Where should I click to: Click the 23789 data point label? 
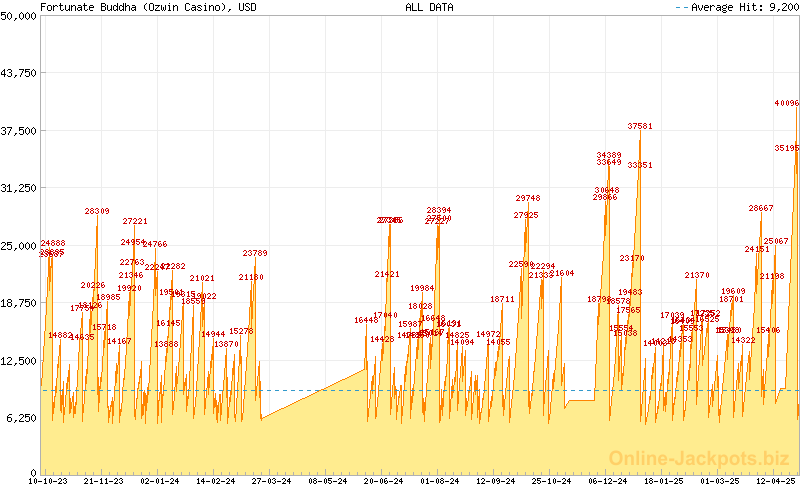point(255,254)
